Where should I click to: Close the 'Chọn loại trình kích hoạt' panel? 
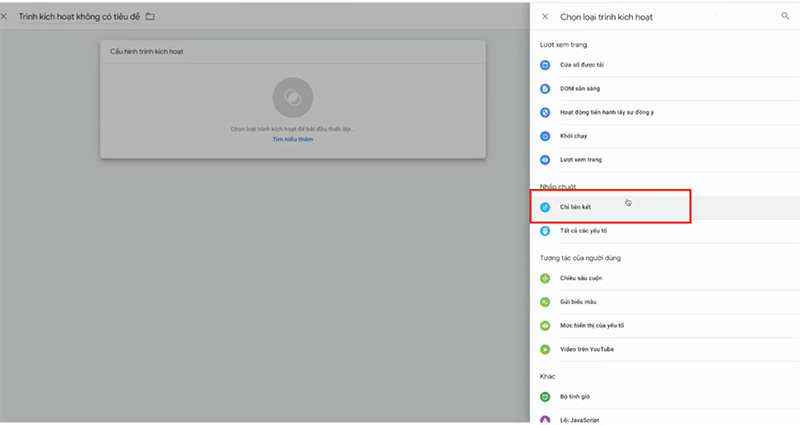click(x=545, y=17)
